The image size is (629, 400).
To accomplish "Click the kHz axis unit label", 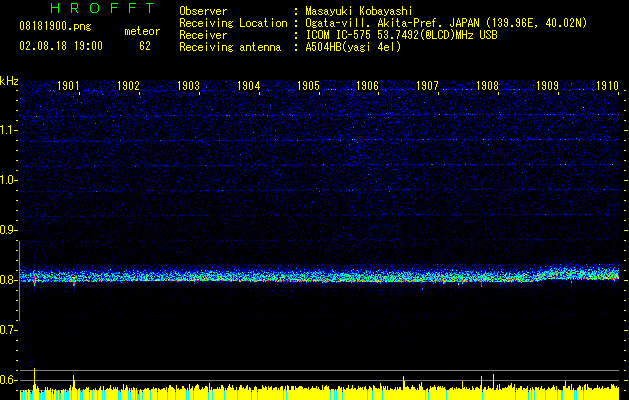I will click(x=9, y=79).
